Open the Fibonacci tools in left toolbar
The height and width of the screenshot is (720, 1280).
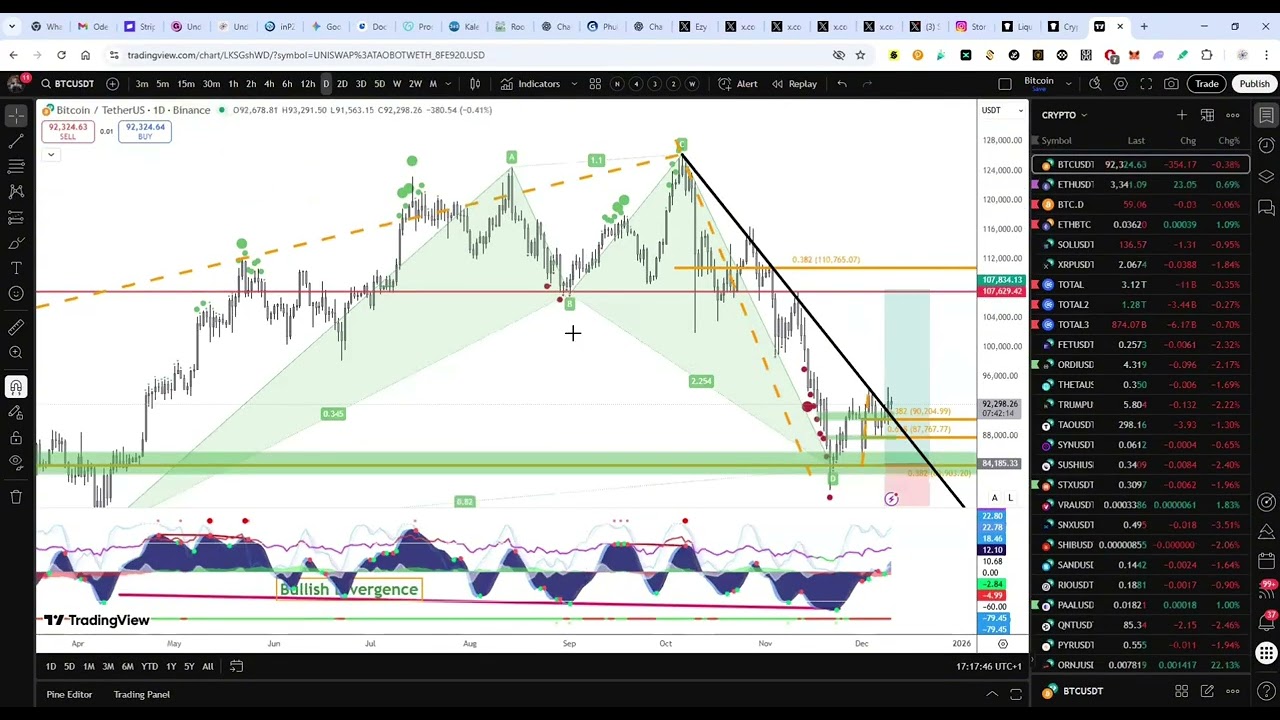16,167
